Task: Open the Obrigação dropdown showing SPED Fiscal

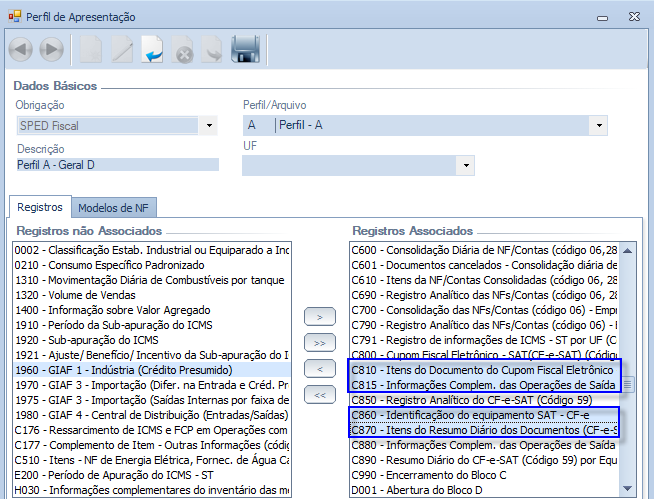Action: [209, 125]
